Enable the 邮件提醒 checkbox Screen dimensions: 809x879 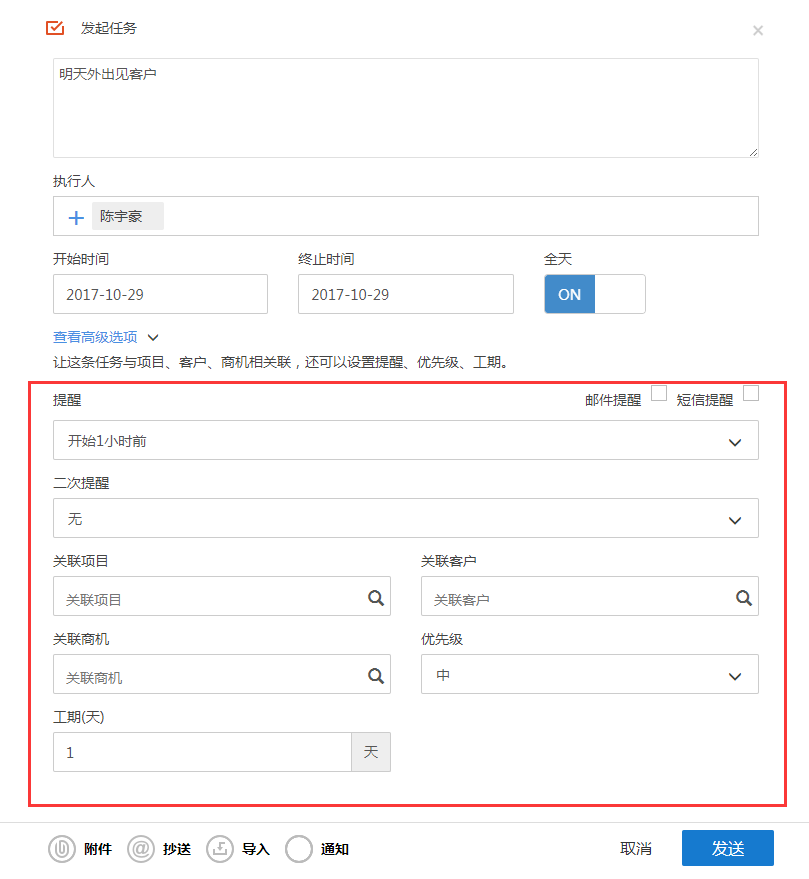(659, 393)
